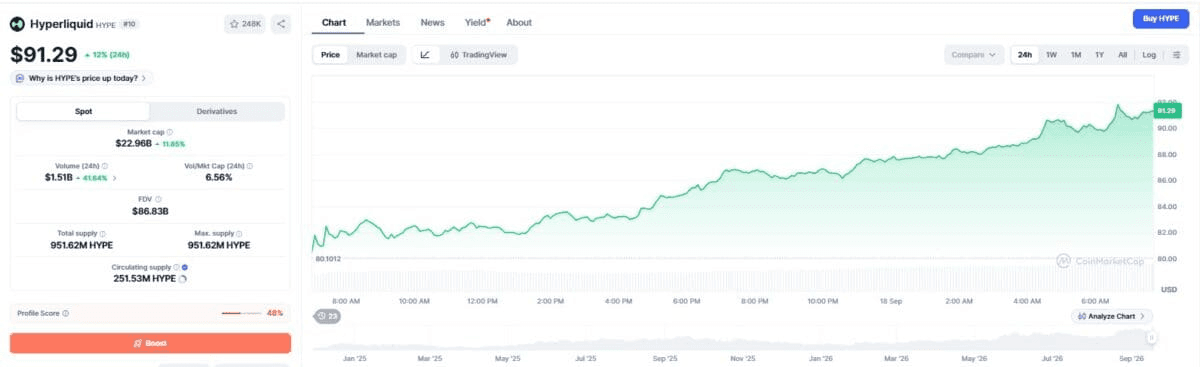Click the $91.29 price value
1200x367 pixels.
click(43, 56)
